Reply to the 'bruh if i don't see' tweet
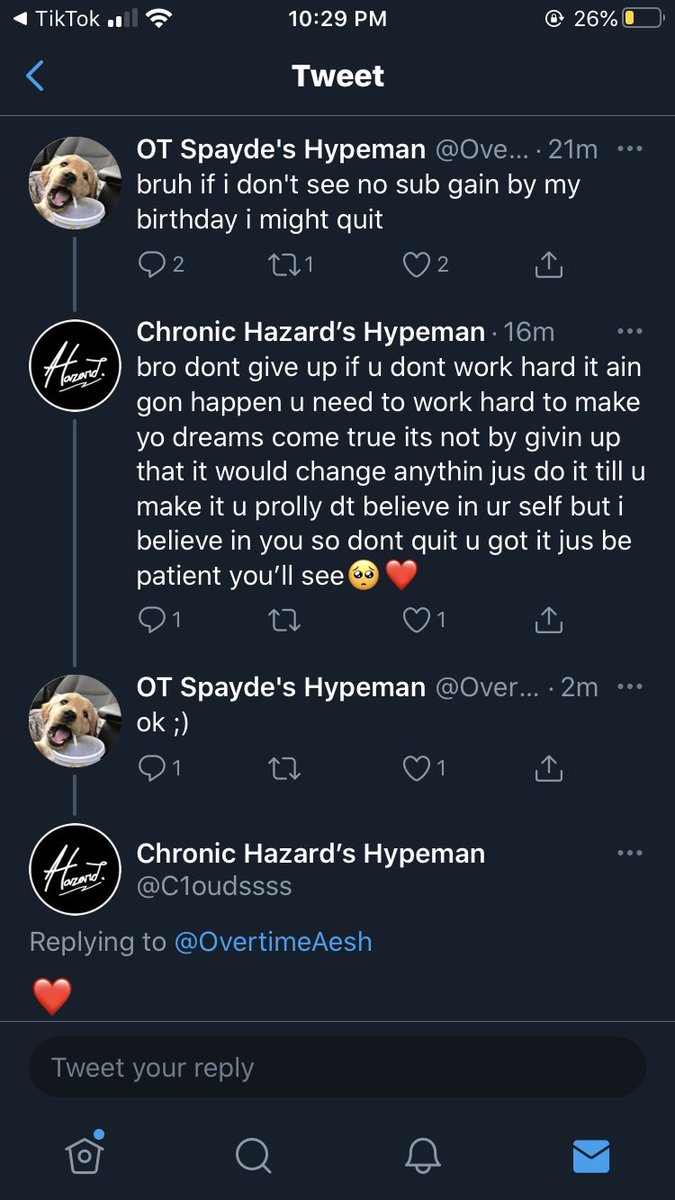Screen dimensions: 675x1200 click(x=151, y=265)
